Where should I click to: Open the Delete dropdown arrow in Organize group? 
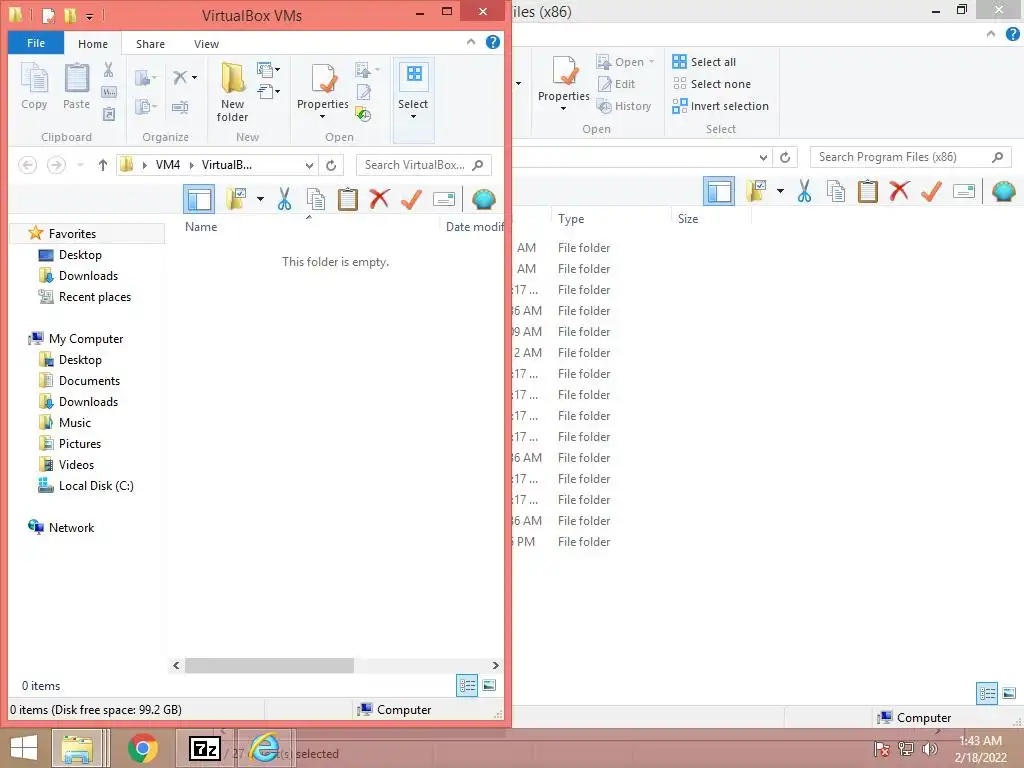195,77
